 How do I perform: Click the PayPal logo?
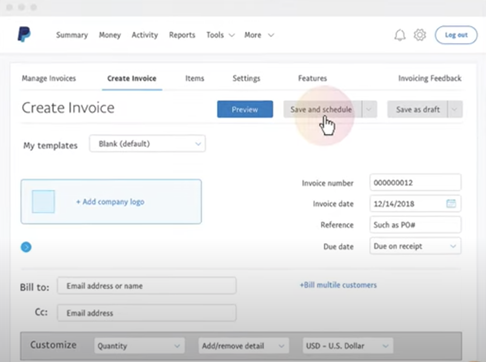(24, 34)
